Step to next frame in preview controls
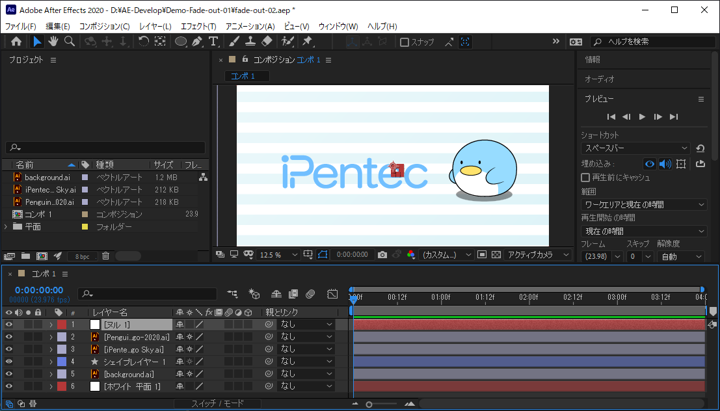This screenshot has height=411, width=720. (658, 117)
